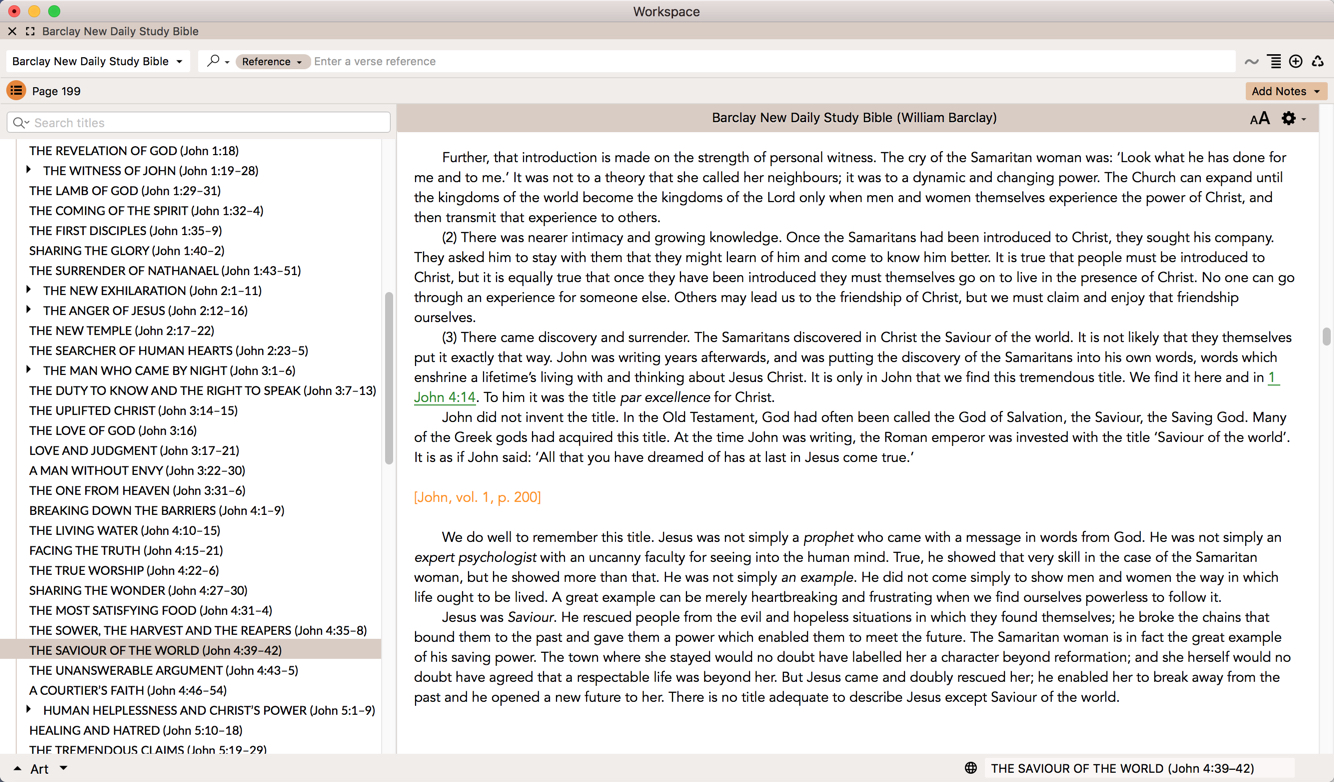
Task: Click the fullscreen expand icon beside tab title
Action: click(30, 31)
